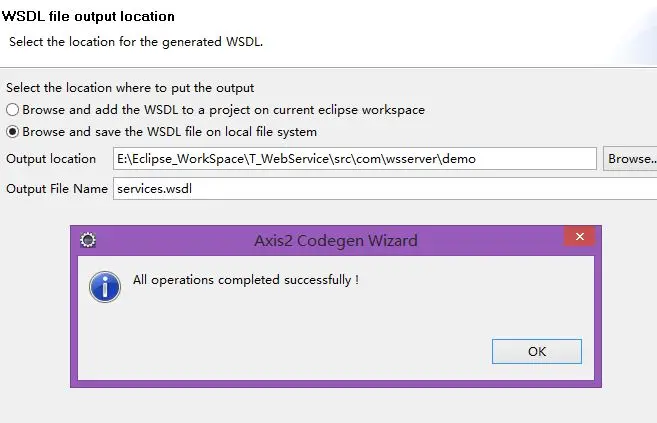
Task: Click the Output File Name field containing services.wsdl
Action: tap(385, 188)
